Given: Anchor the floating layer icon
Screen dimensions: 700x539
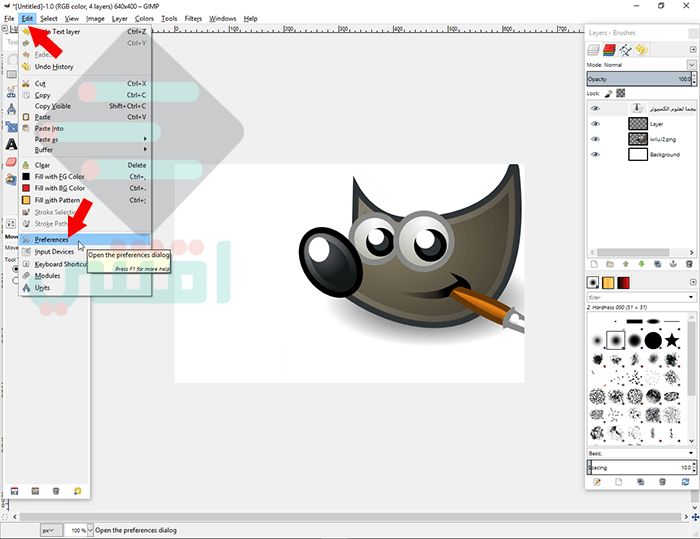Looking at the screenshot, I should (673, 264).
